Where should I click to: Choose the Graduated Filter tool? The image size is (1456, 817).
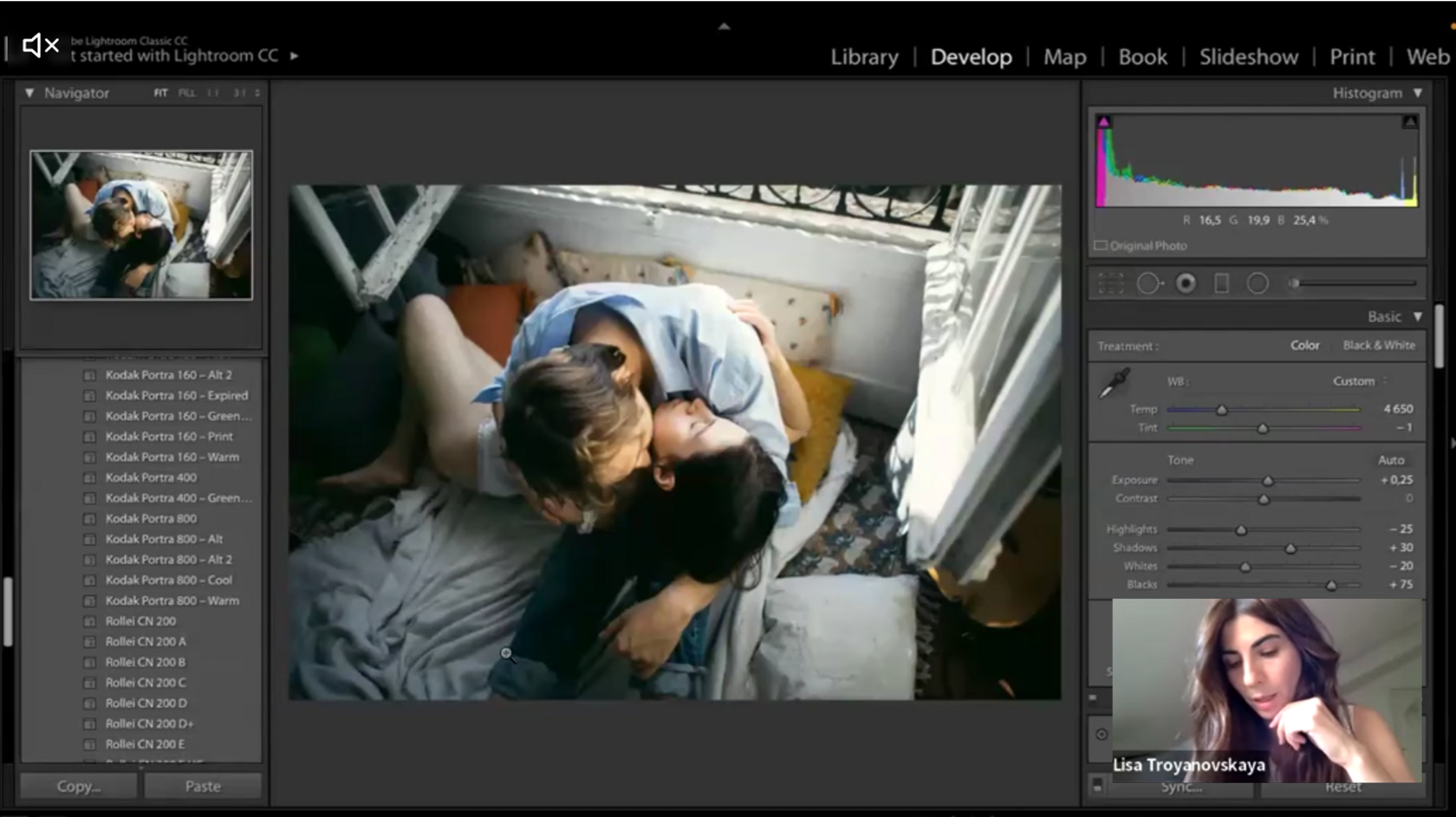1221,284
